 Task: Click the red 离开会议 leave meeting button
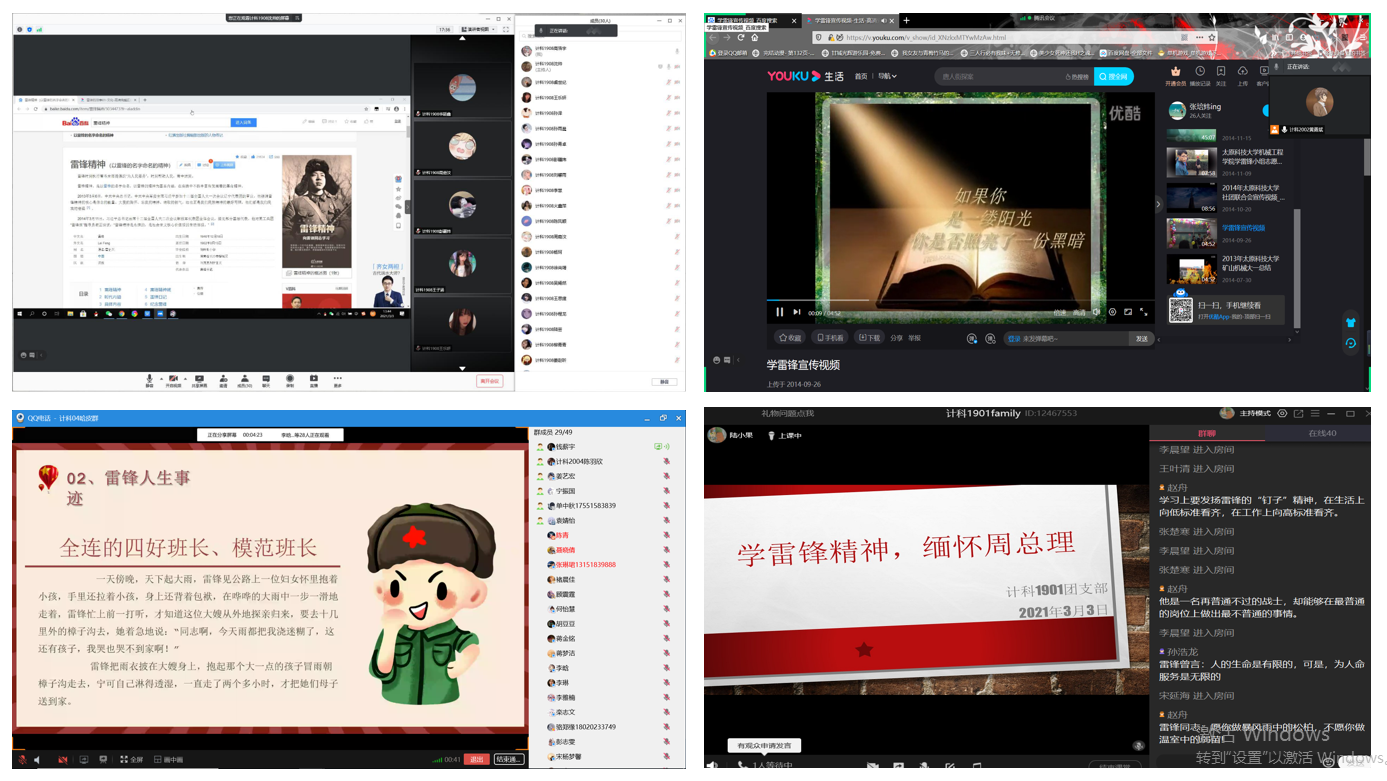(489, 381)
